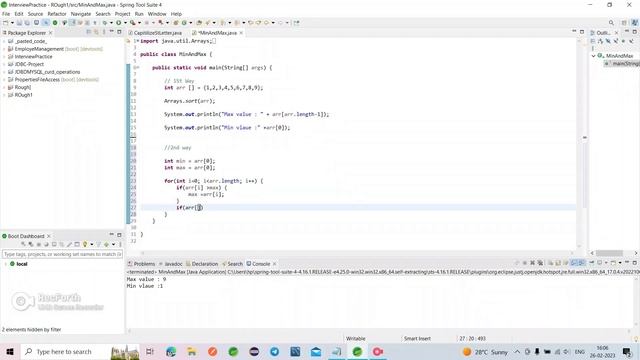640x360 pixels.
Task: Open the New file dropdown arrow
Action: (x=12, y=23)
